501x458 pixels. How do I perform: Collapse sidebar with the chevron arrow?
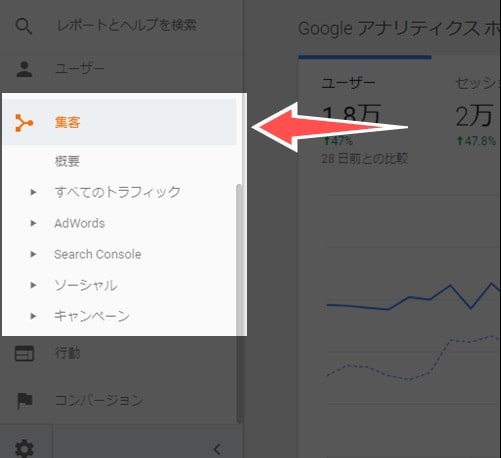217,449
